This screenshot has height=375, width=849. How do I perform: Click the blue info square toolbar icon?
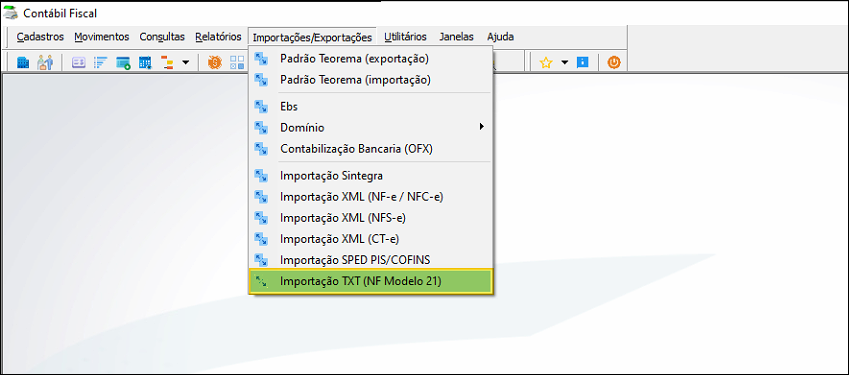click(583, 63)
